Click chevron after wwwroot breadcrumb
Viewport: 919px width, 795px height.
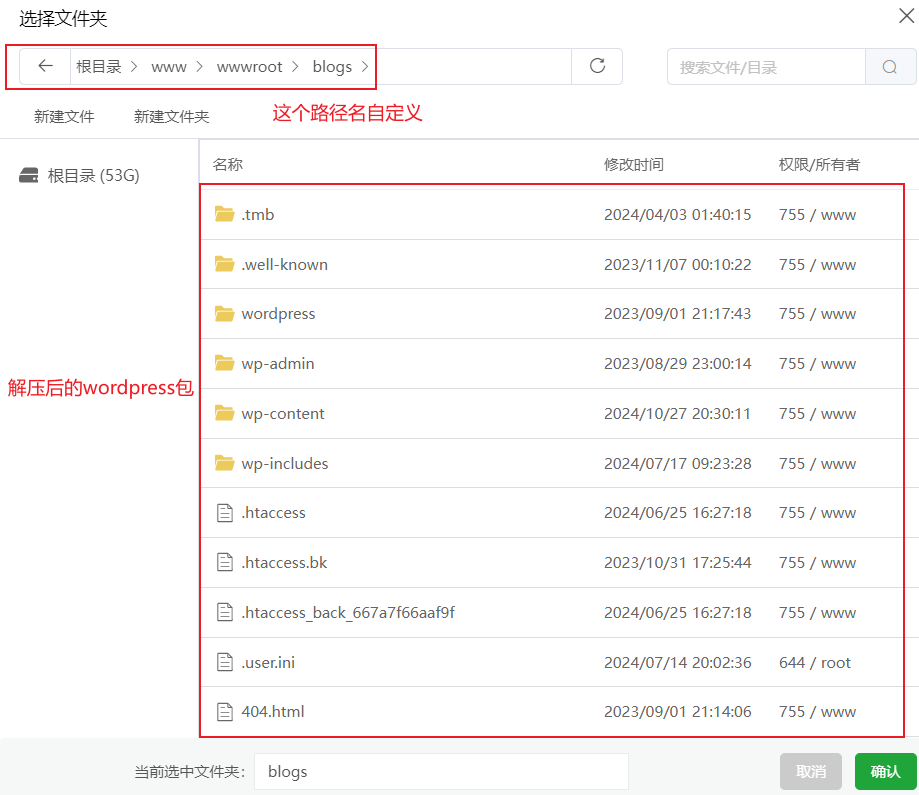pos(295,67)
